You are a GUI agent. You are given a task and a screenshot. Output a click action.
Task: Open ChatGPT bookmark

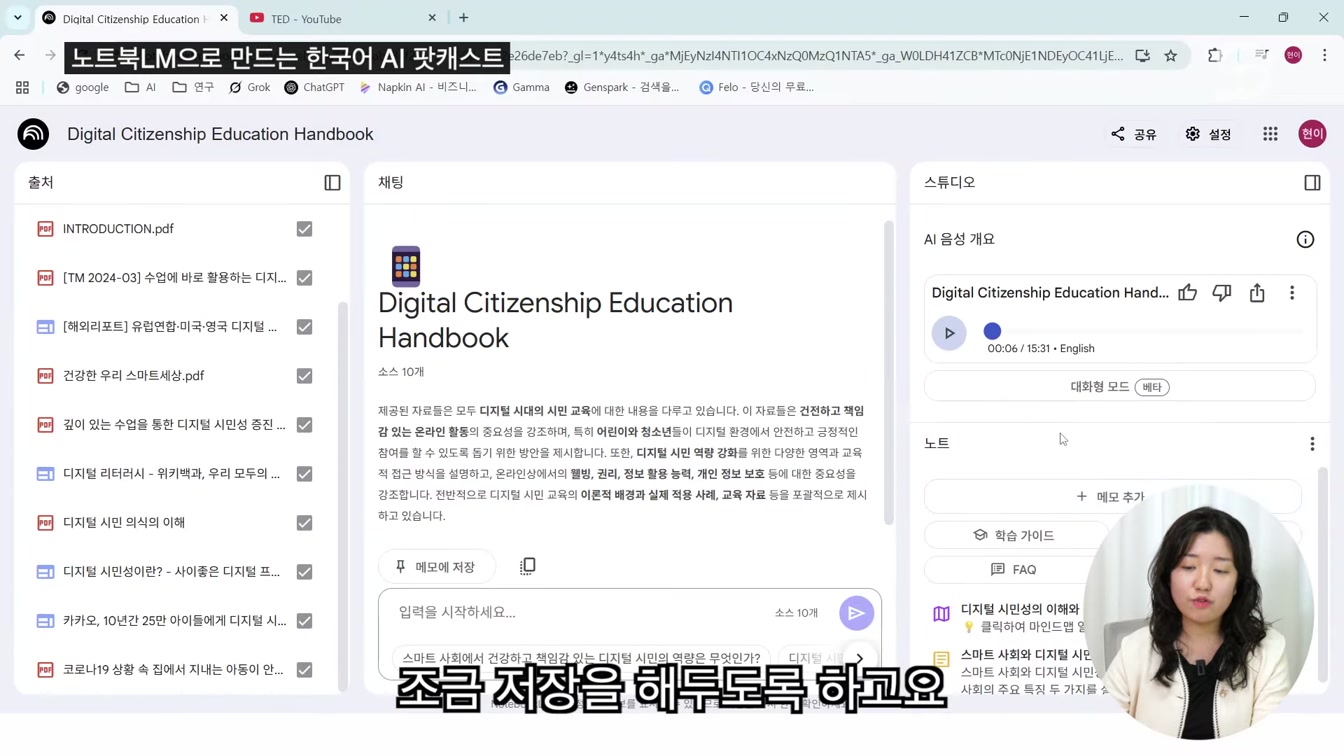[314, 88]
